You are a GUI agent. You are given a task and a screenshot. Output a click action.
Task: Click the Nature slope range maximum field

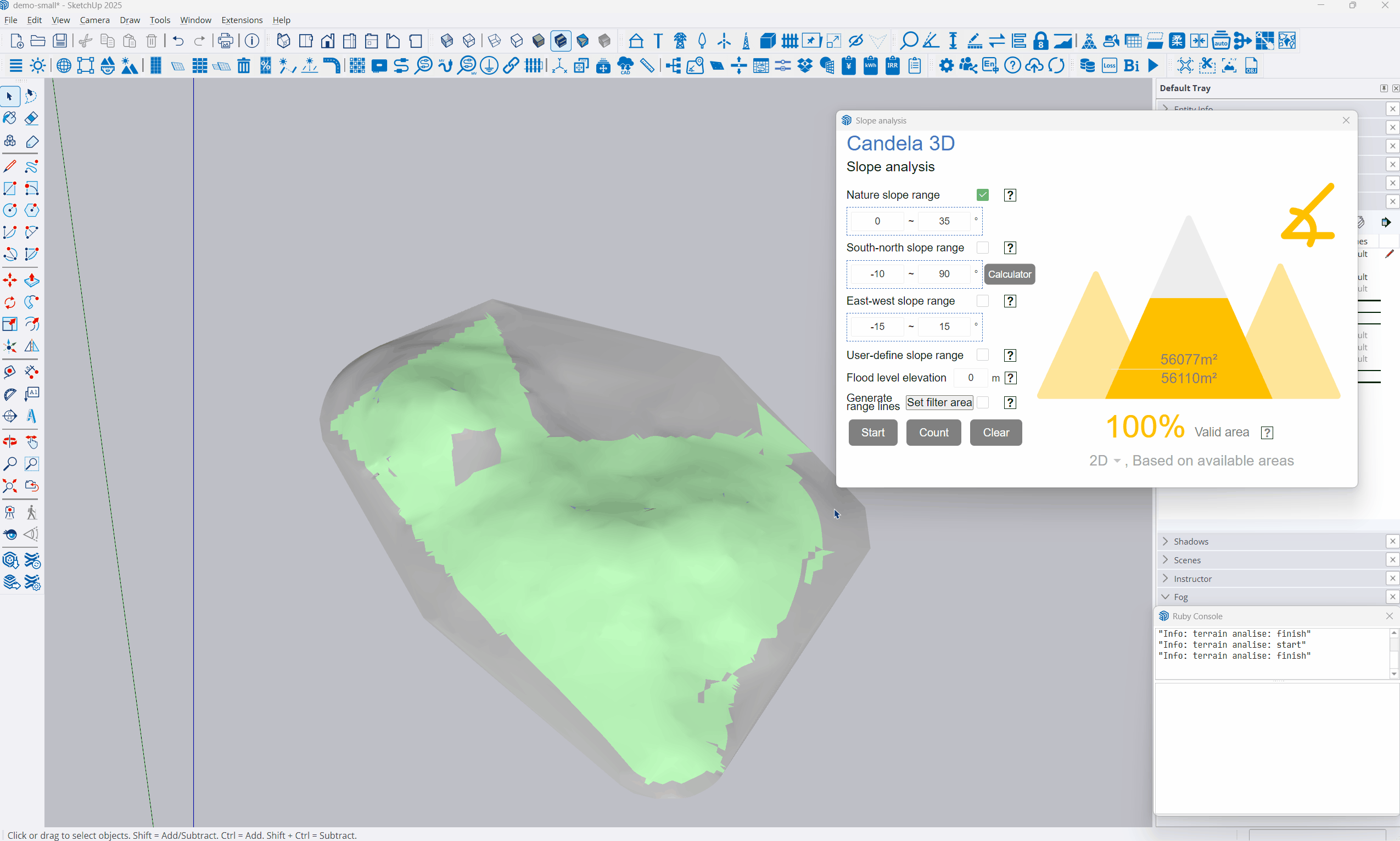point(944,221)
